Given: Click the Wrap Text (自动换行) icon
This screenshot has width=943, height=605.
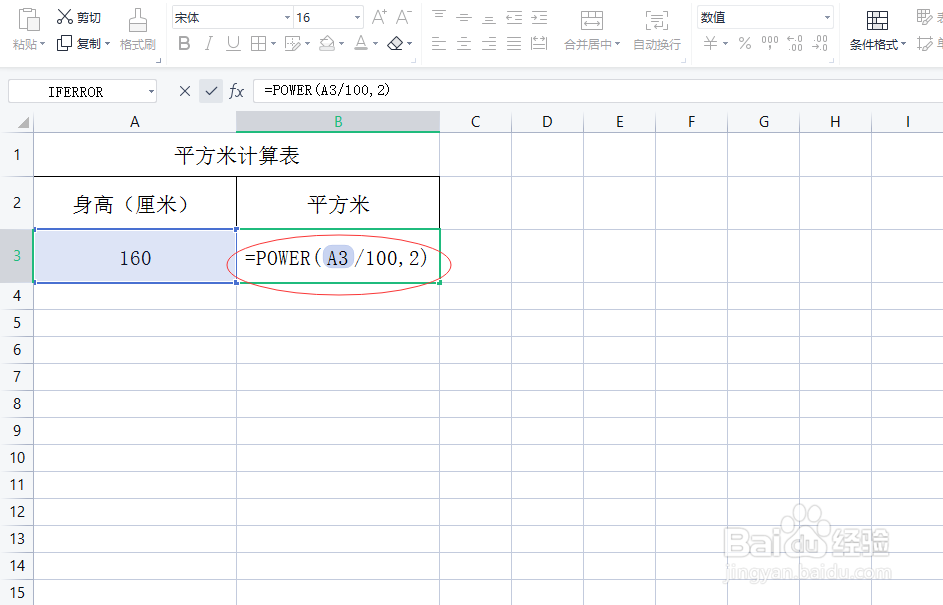Looking at the screenshot, I should [657, 18].
